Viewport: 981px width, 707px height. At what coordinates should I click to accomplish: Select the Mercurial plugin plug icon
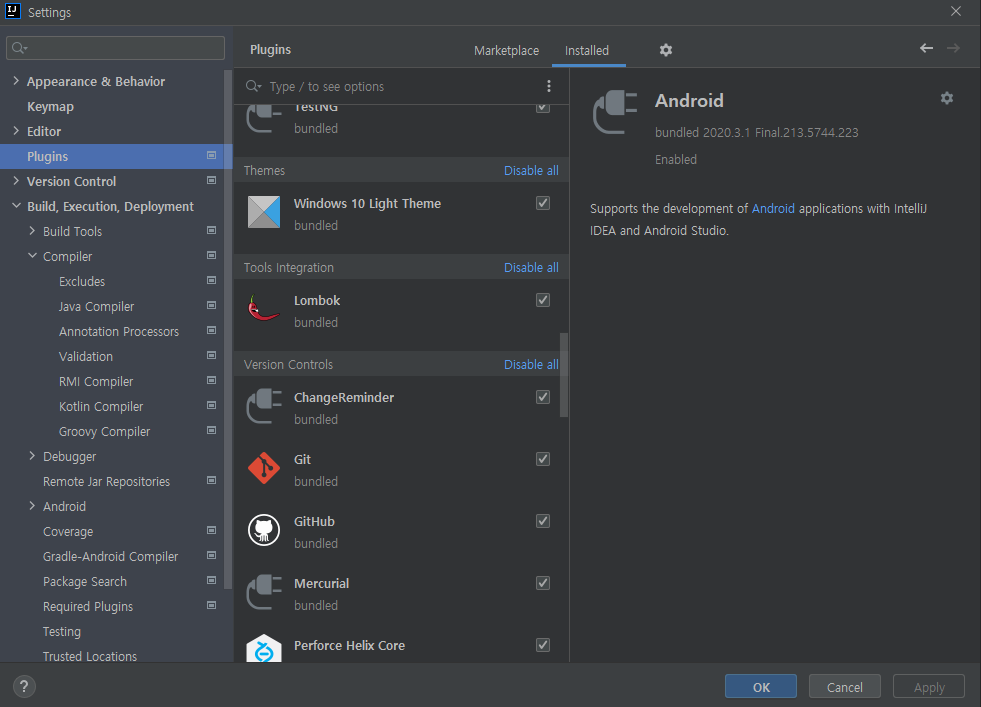[264, 592]
